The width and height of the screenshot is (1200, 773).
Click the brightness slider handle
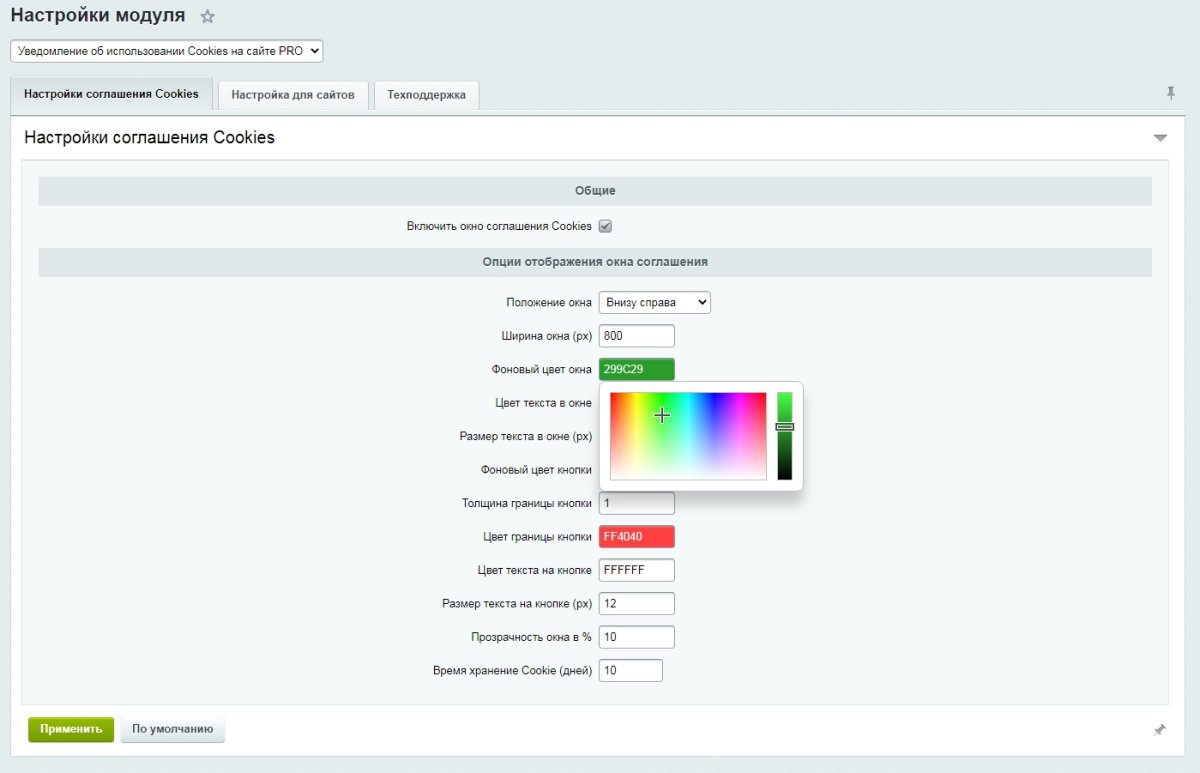pos(785,427)
